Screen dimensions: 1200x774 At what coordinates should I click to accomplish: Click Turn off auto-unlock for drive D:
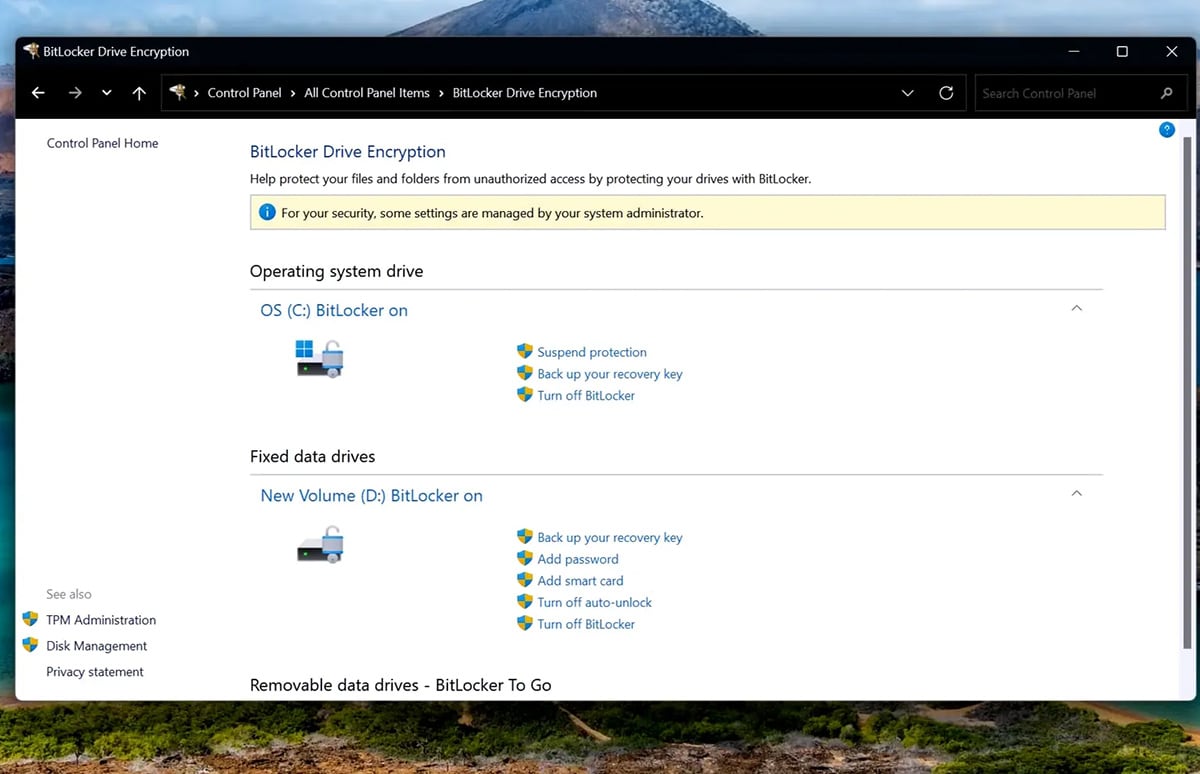594,602
